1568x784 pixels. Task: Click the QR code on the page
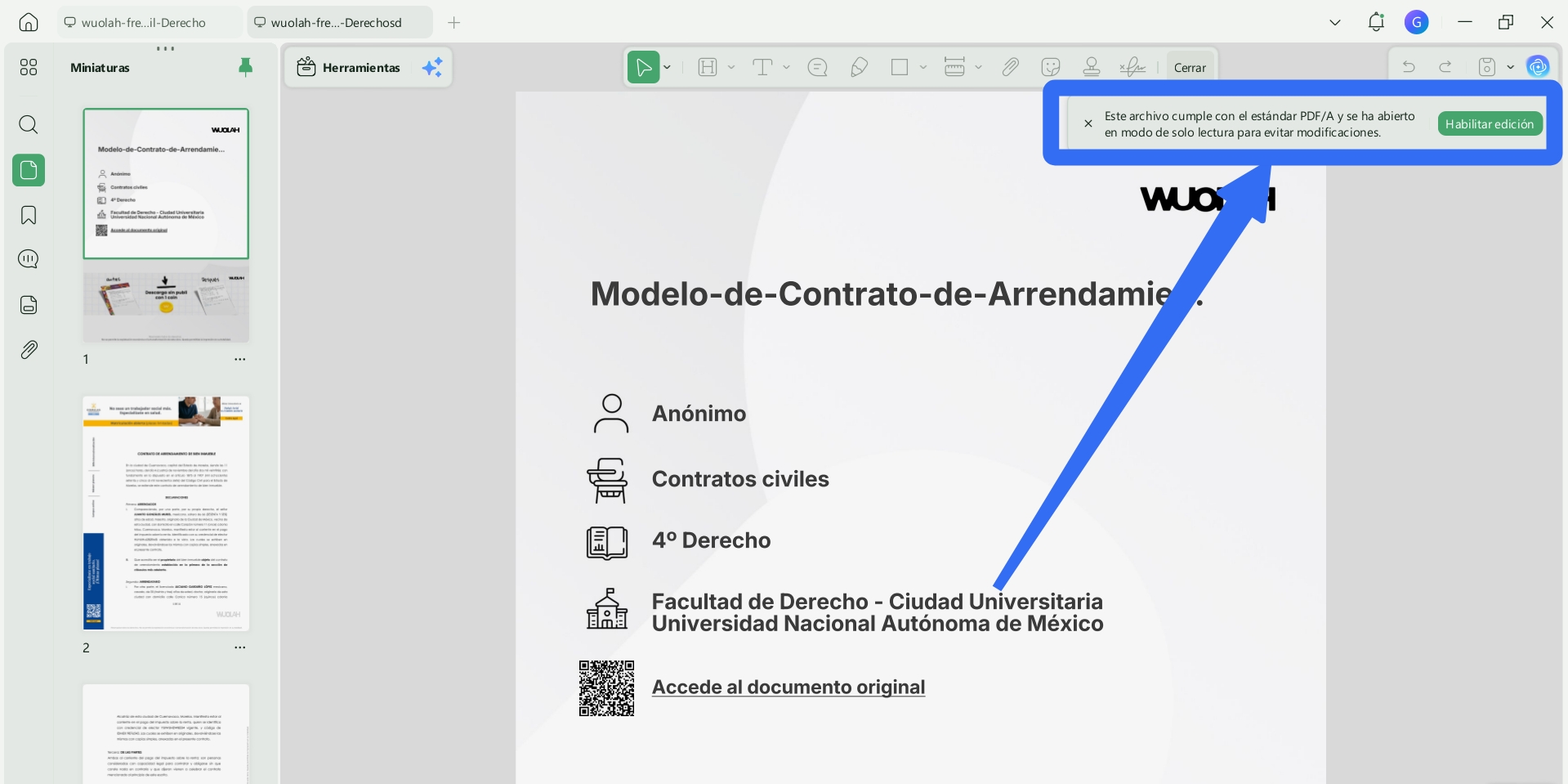click(x=606, y=688)
